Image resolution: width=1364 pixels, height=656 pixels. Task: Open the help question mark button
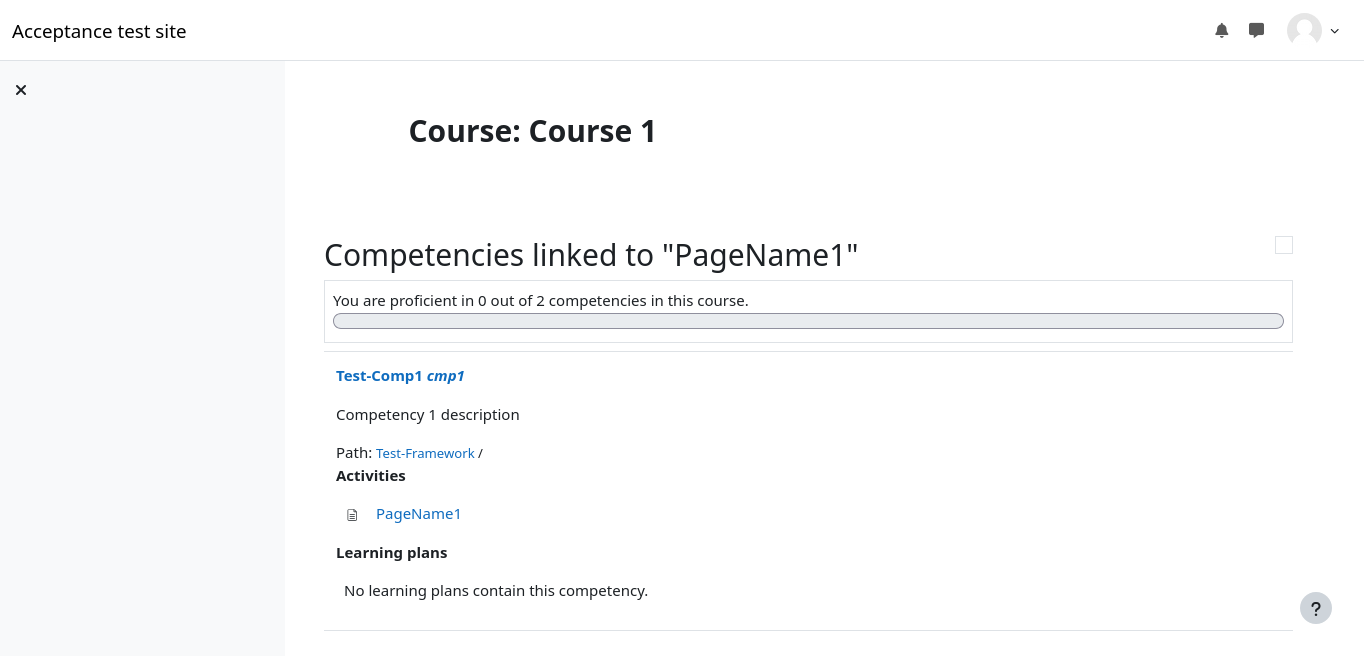tap(1315, 608)
